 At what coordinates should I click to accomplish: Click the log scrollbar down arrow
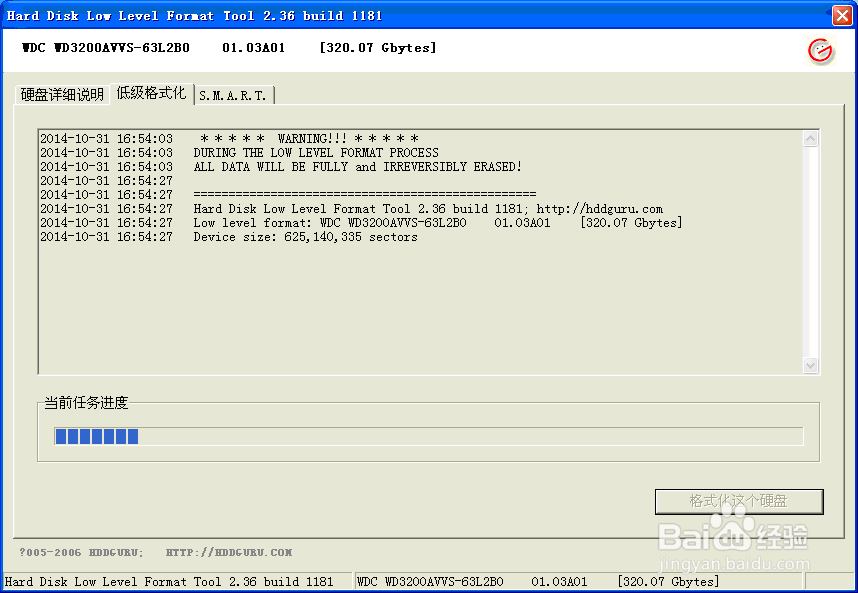810,365
